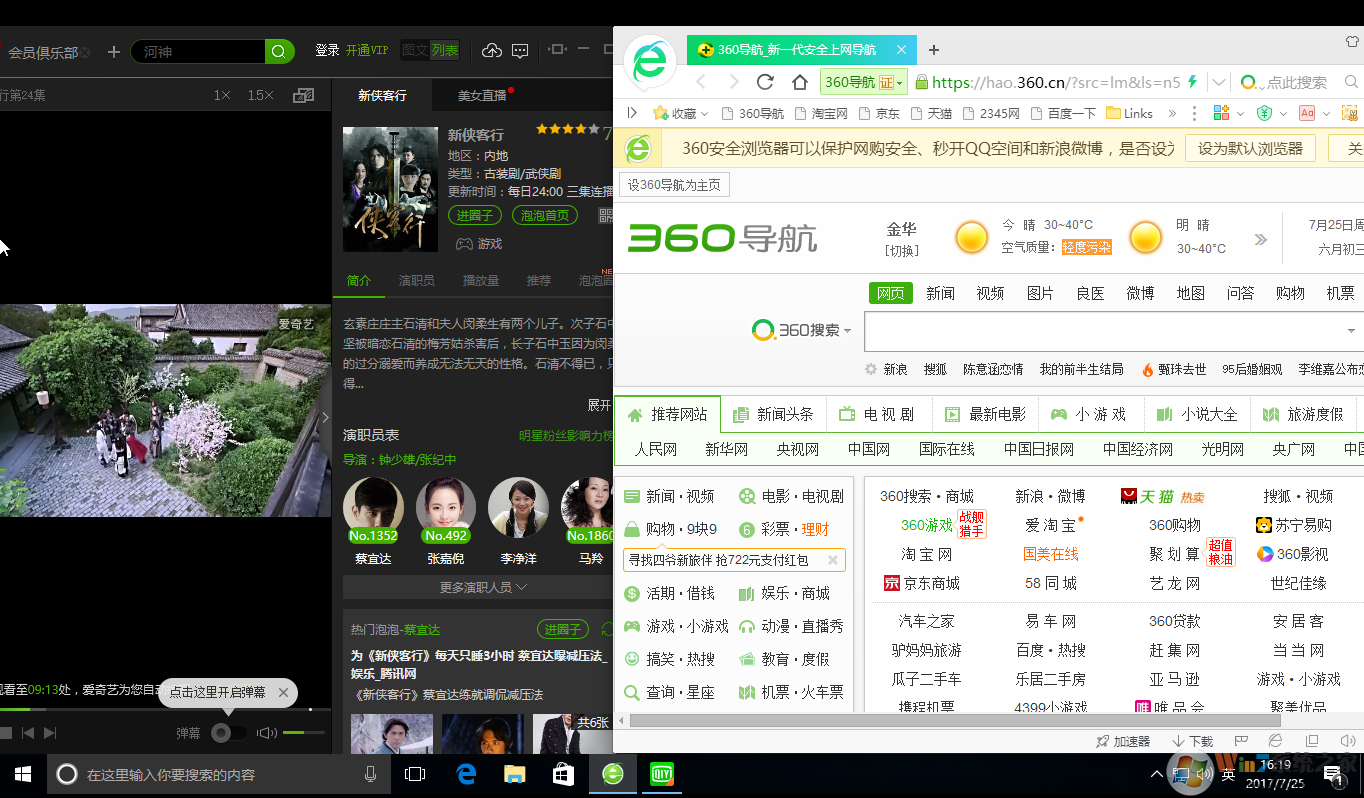Image resolution: width=1364 pixels, height=798 pixels.
Task: Click the green search button in iQiyi
Action: (280, 51)
